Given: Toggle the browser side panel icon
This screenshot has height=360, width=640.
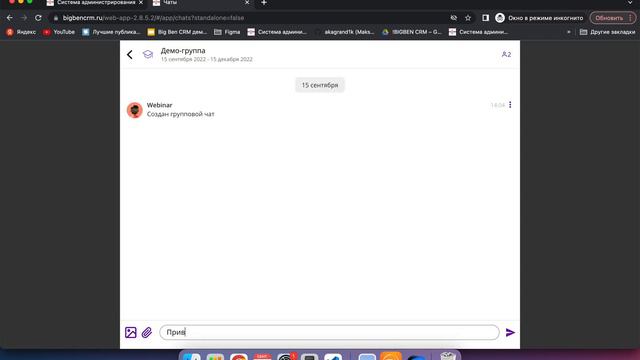Looking at the screenshot, I should tap(485, 18).
